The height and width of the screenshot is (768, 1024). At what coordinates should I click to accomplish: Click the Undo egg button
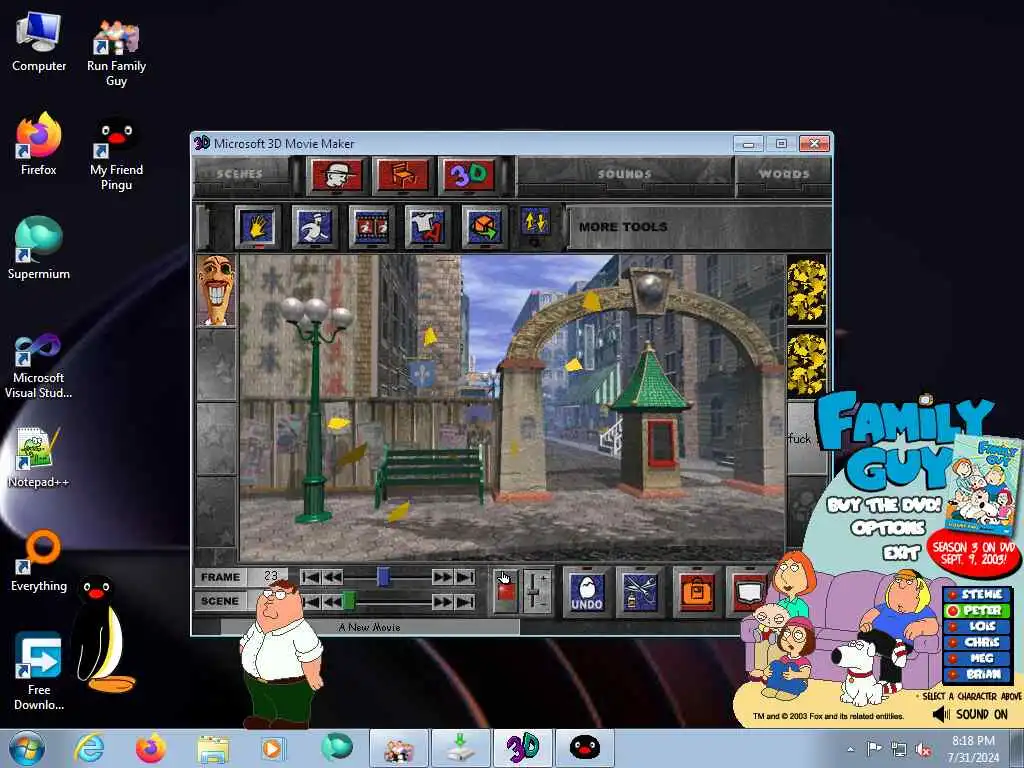click(586, 592)
